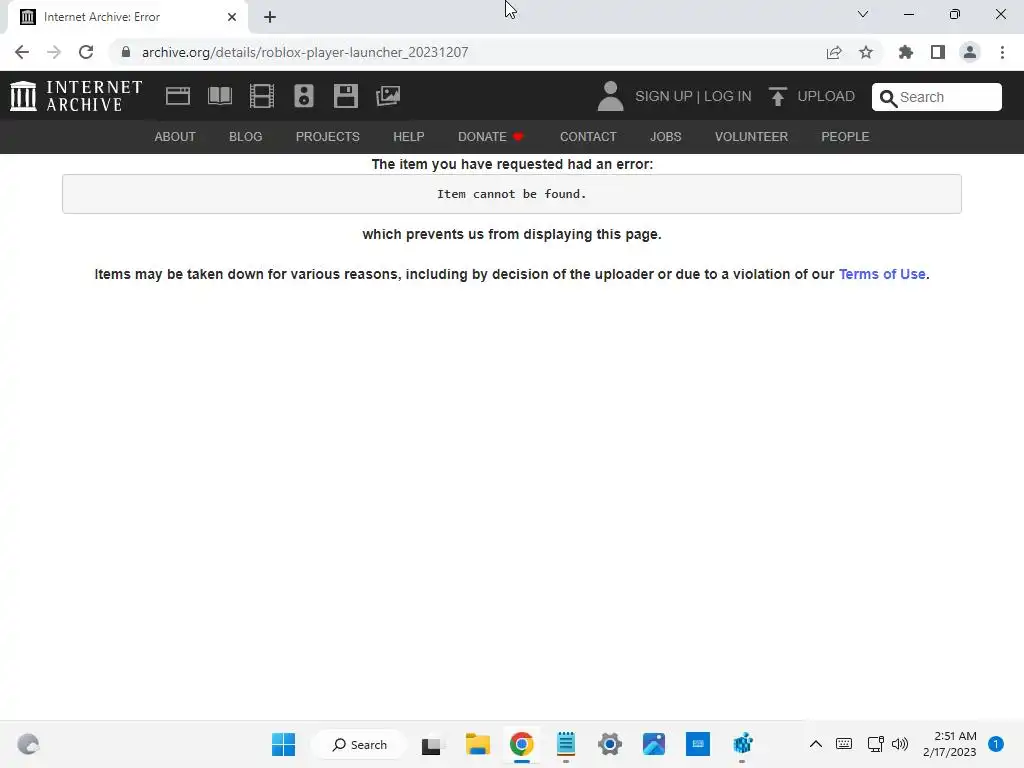
Task: Open the Photos app taskbar icon
Action: 654,744
